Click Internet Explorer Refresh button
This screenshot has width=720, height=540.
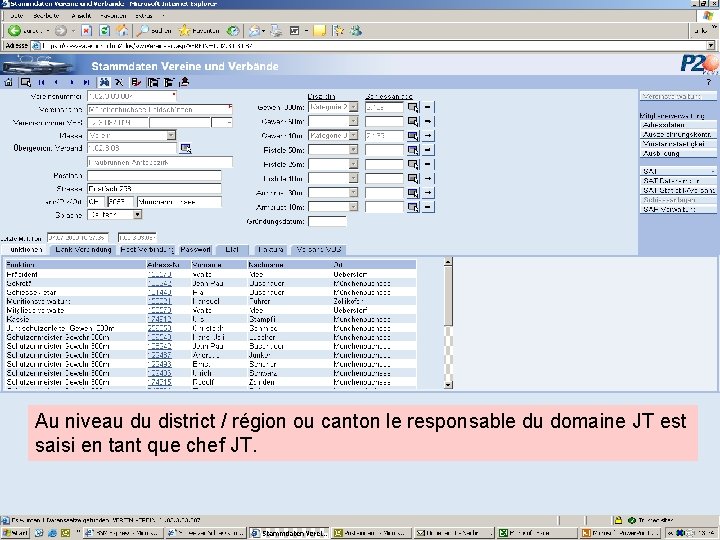(x=105, y=31)
